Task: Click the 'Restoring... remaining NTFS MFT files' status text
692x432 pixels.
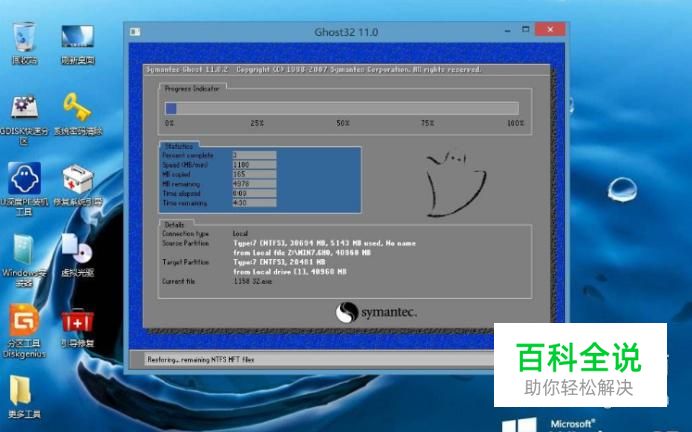Action: [201, 360]
